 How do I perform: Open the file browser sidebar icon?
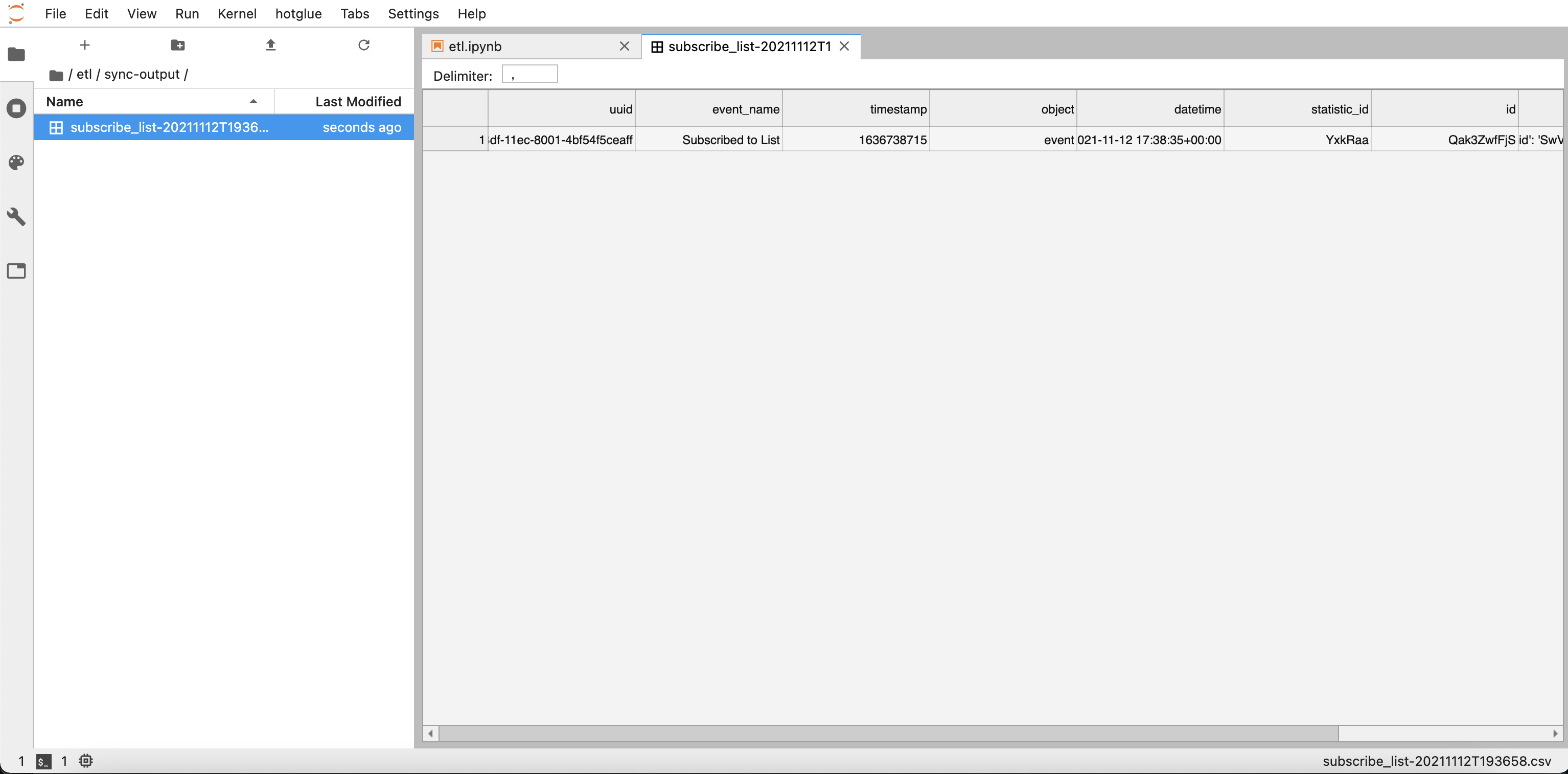point(16,54)
